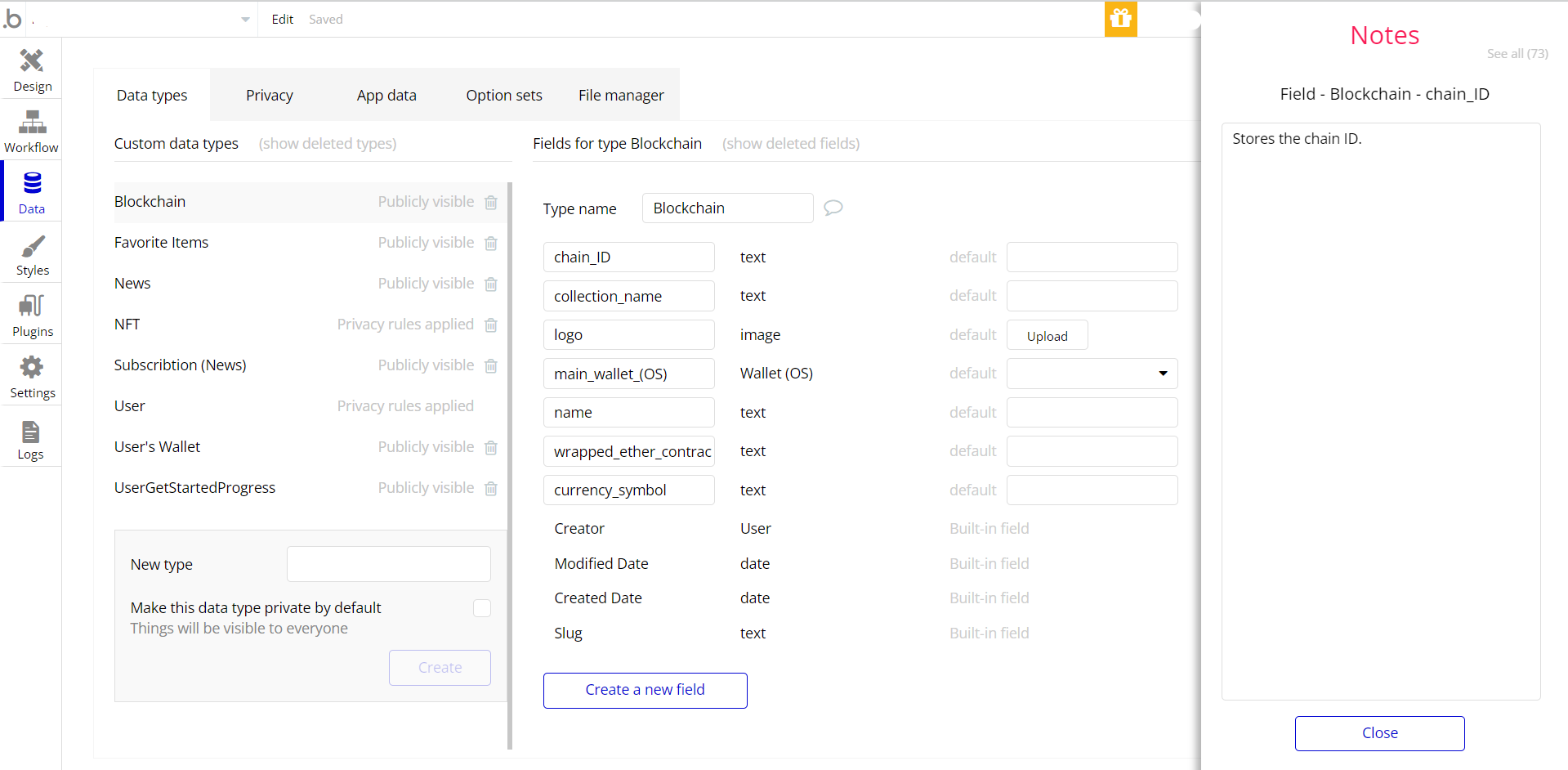1568x770 pixels.
Task: Switch to the Privacy tab
Action: click(x=269, y=96)
